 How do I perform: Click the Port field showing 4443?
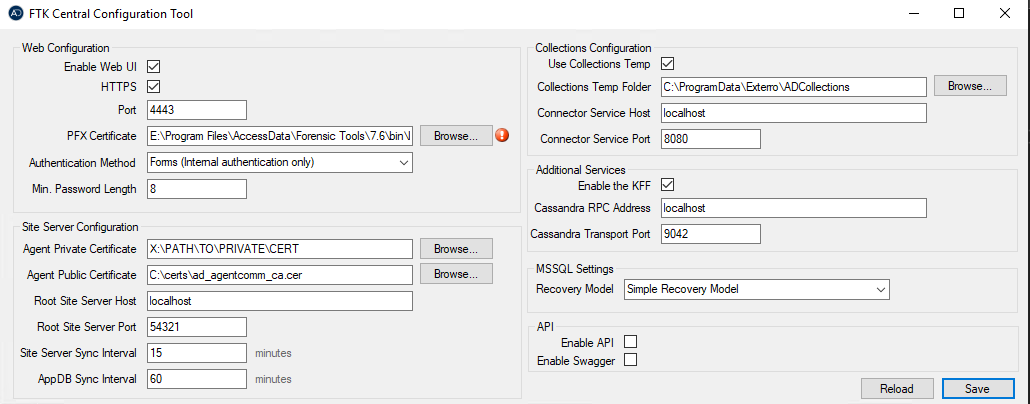197,110
